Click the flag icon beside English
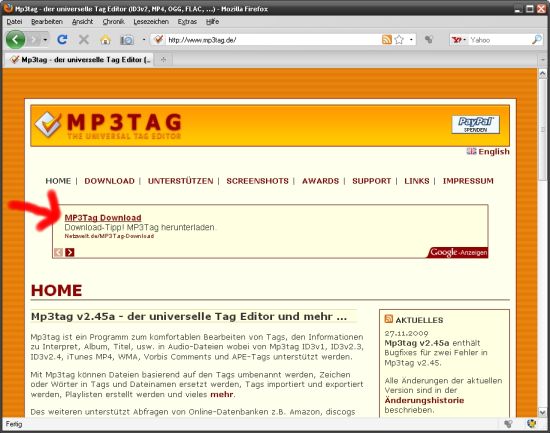 [x=471, y=151]
